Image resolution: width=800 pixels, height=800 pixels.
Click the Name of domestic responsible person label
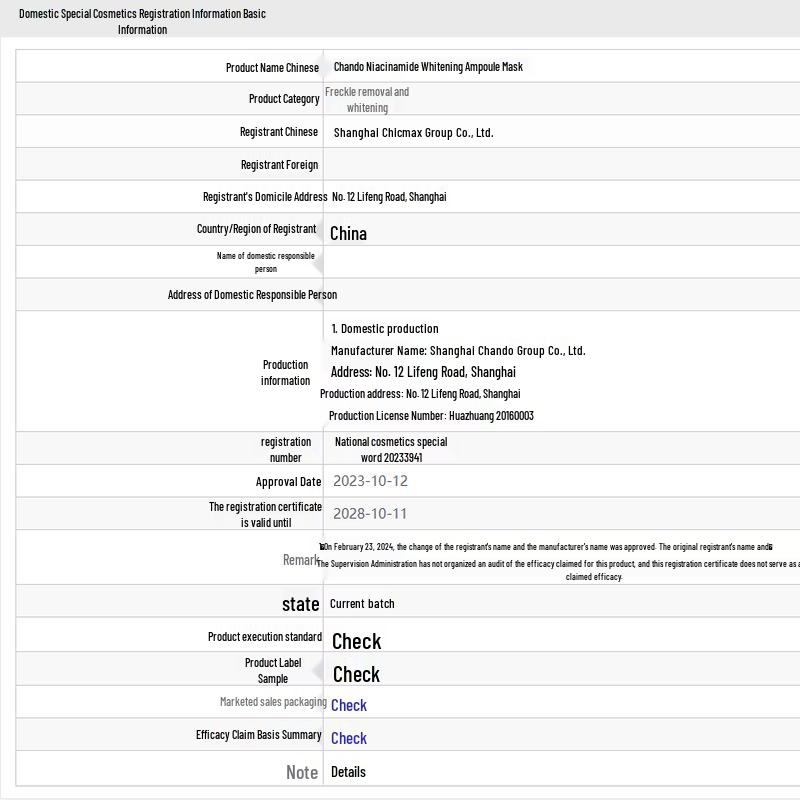(265, 262)
